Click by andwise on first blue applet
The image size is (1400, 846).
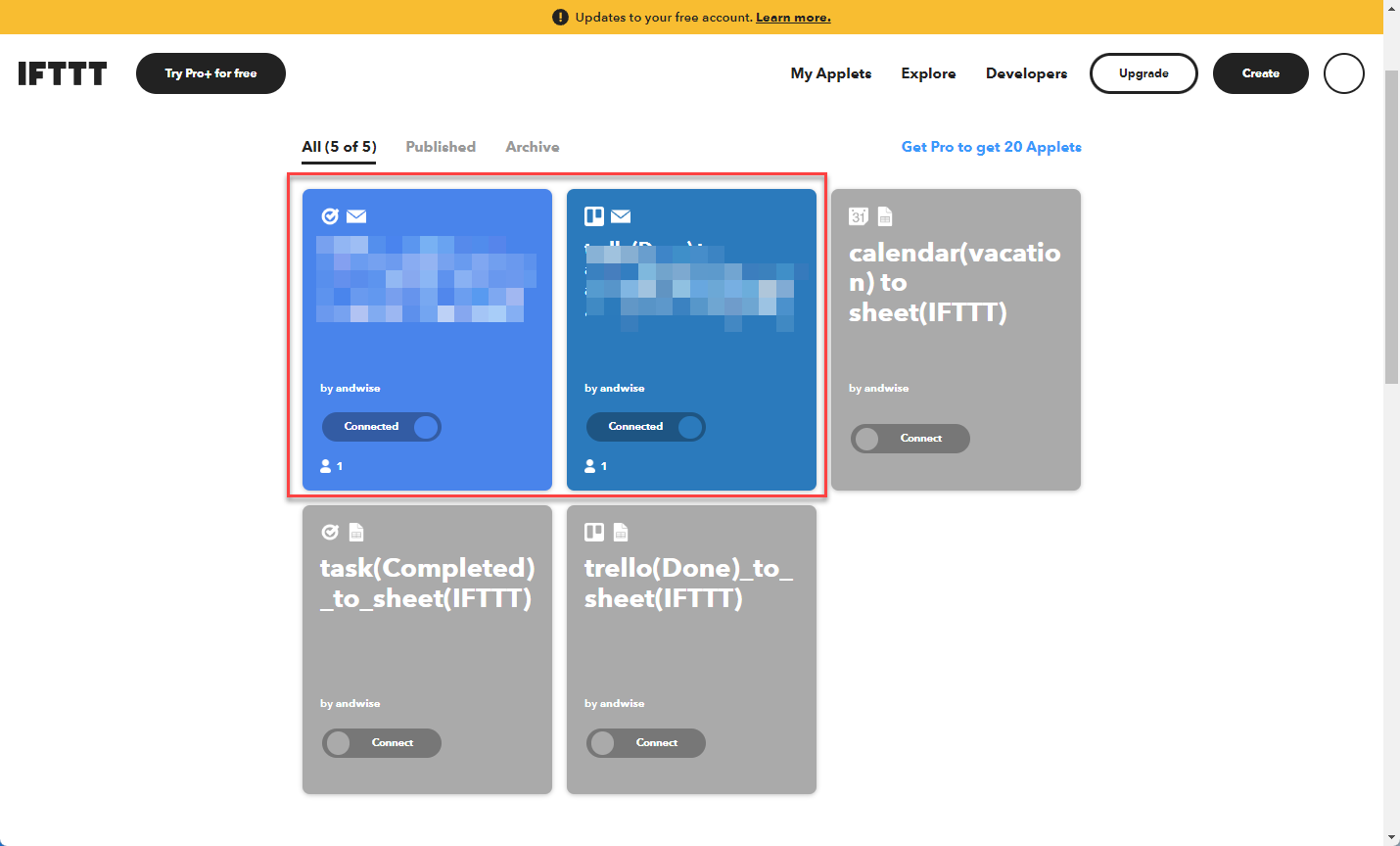(x=350, y=389)
